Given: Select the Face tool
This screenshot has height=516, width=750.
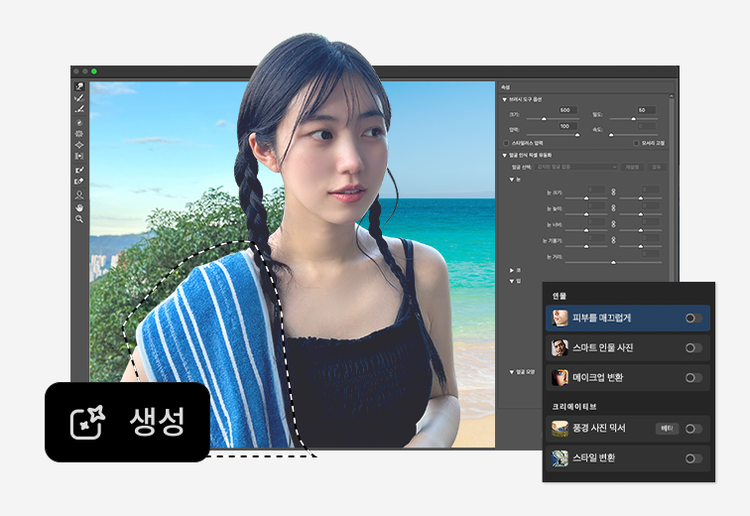Looking at the screenshot, I should [x=79, y=195].
